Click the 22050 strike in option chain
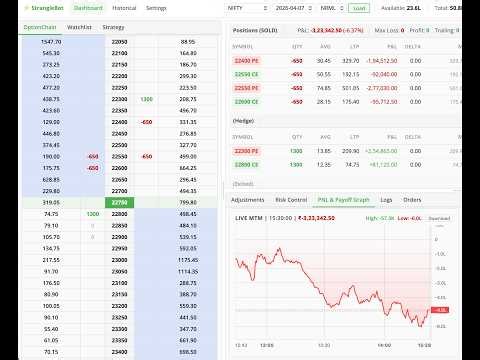This screenshot has width=480, height=360. (119, 42)
